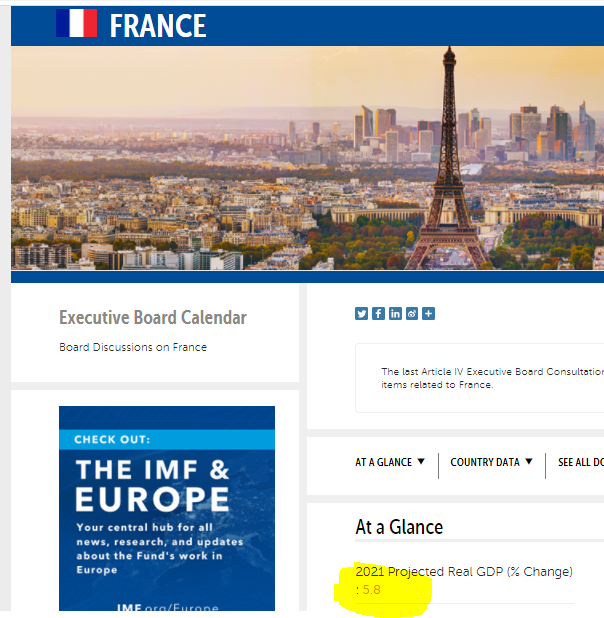Click the Eiffel Tower hero image
The image size is (604, 618).
coord(307,158)
